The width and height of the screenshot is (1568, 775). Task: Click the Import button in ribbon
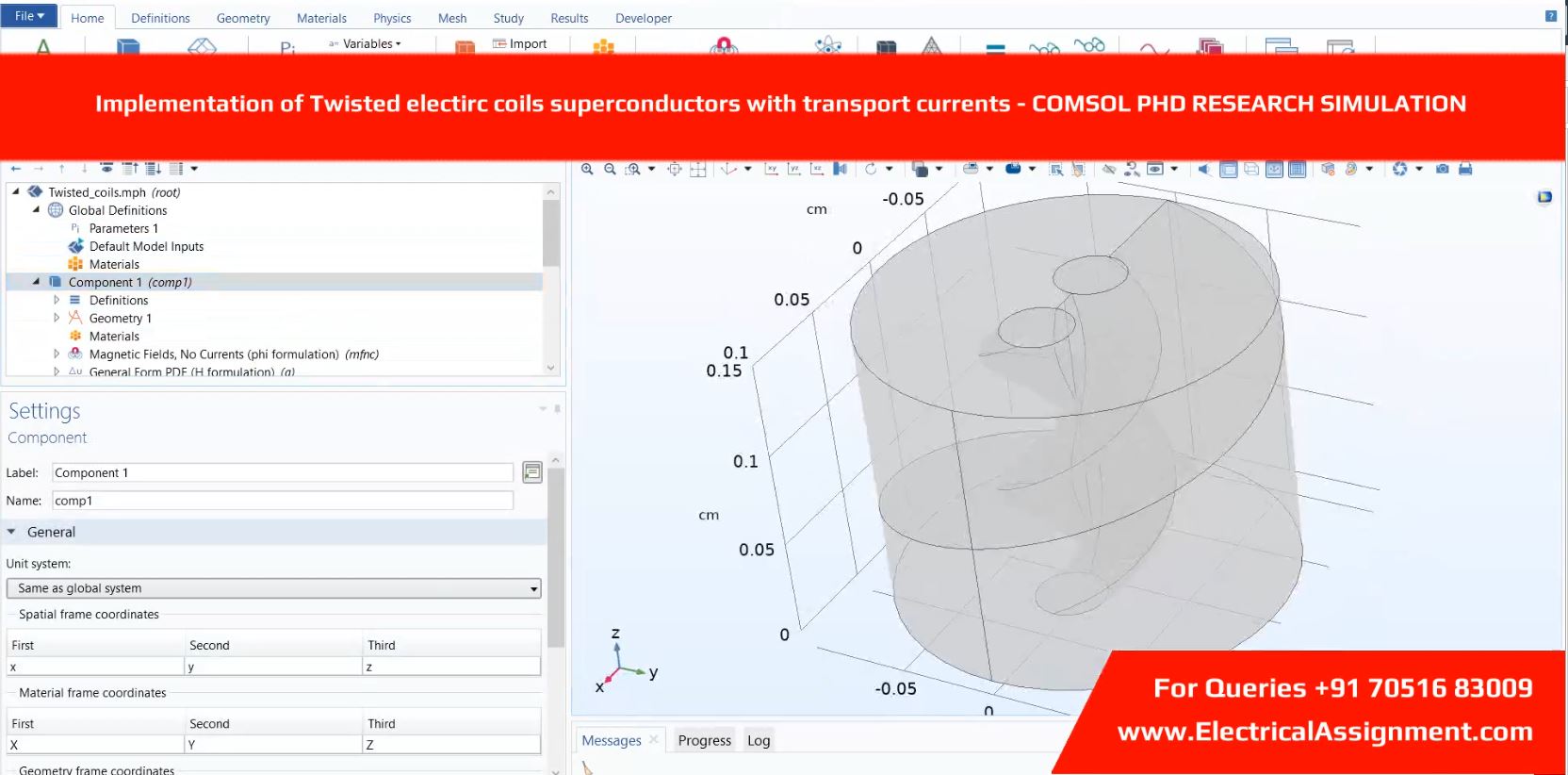[x=519, y=43]
